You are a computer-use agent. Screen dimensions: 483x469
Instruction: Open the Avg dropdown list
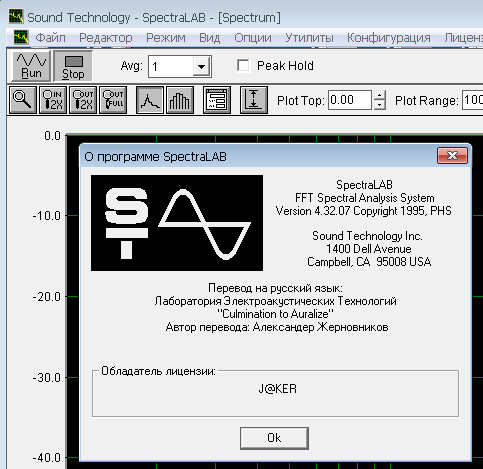[x=201, y=66]
